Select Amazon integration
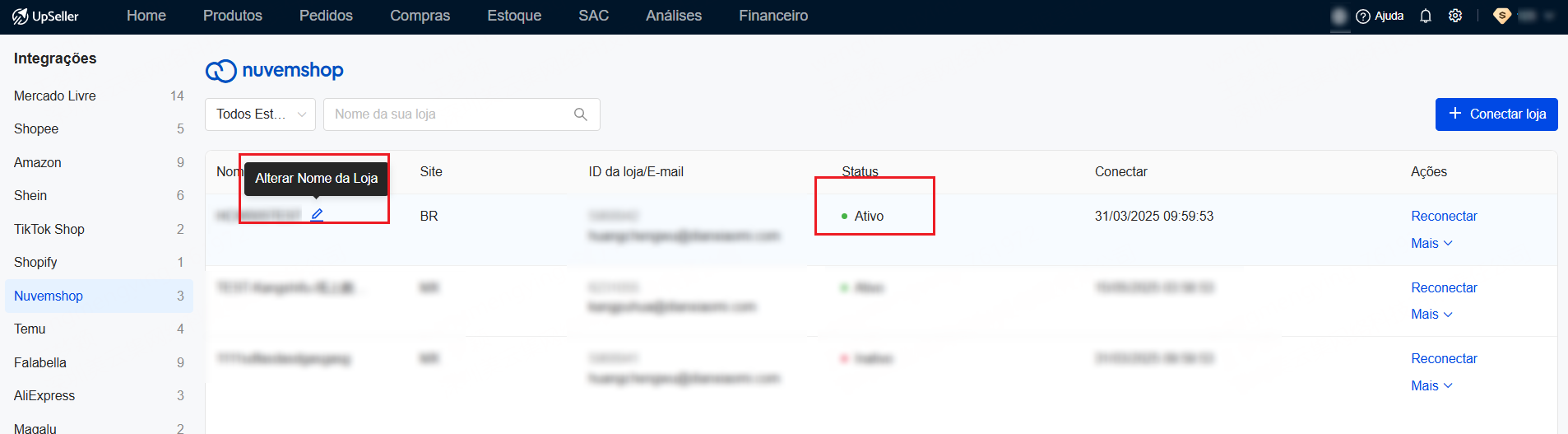 [x=99, y=162]
